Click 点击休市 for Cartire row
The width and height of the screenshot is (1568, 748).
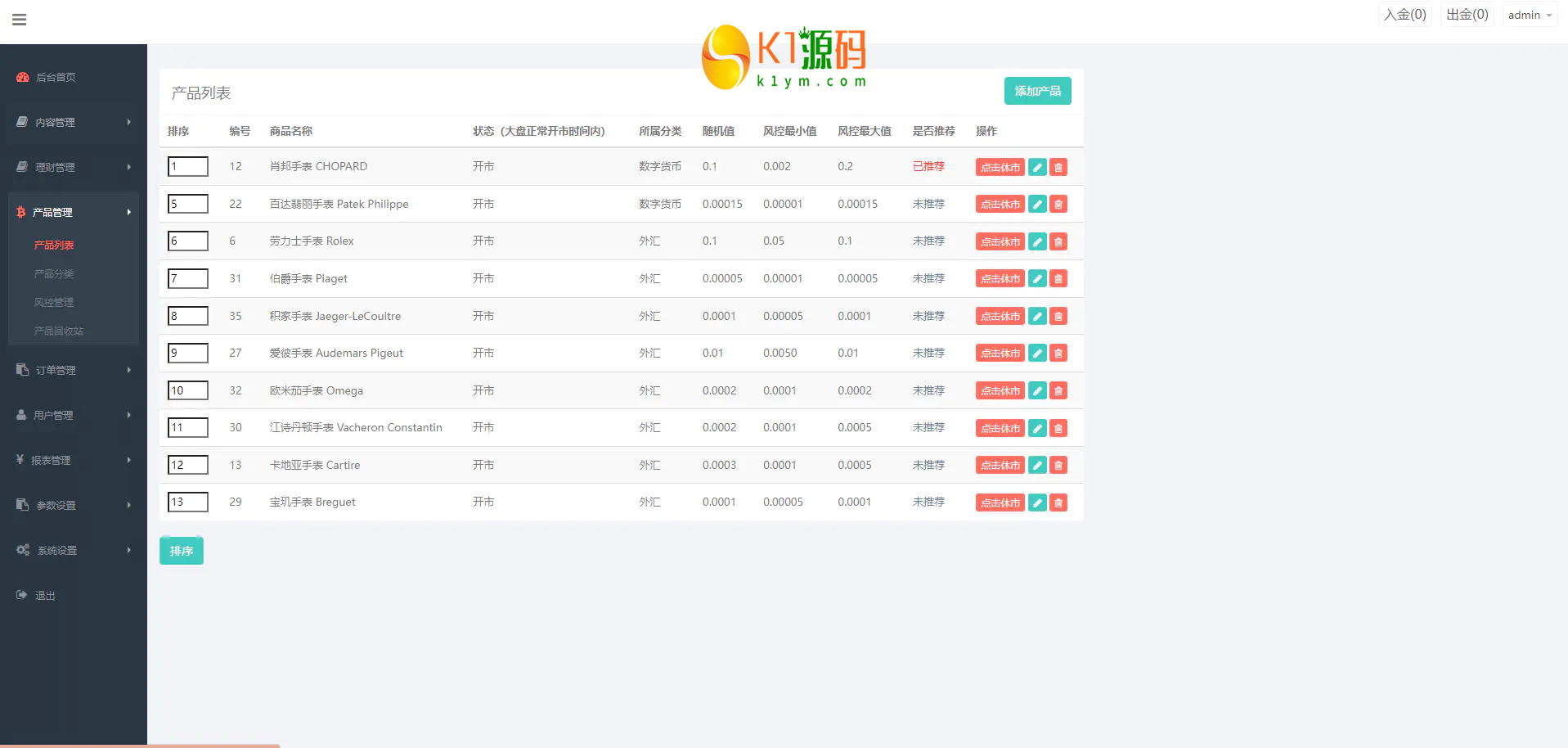(1000, 466)
